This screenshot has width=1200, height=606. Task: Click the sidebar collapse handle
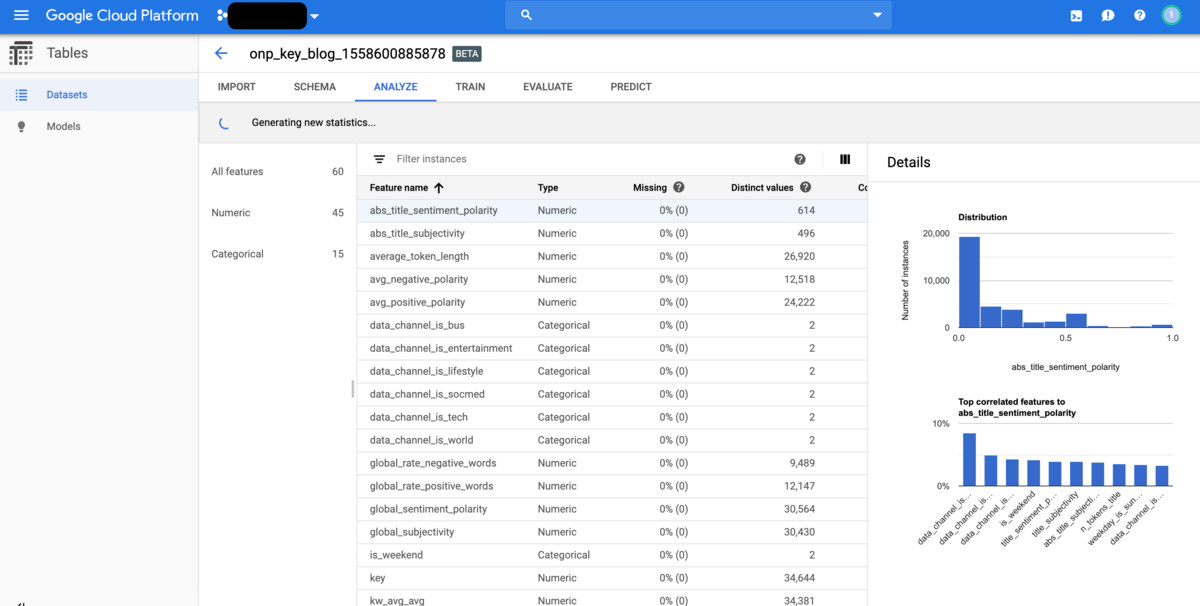353,389
